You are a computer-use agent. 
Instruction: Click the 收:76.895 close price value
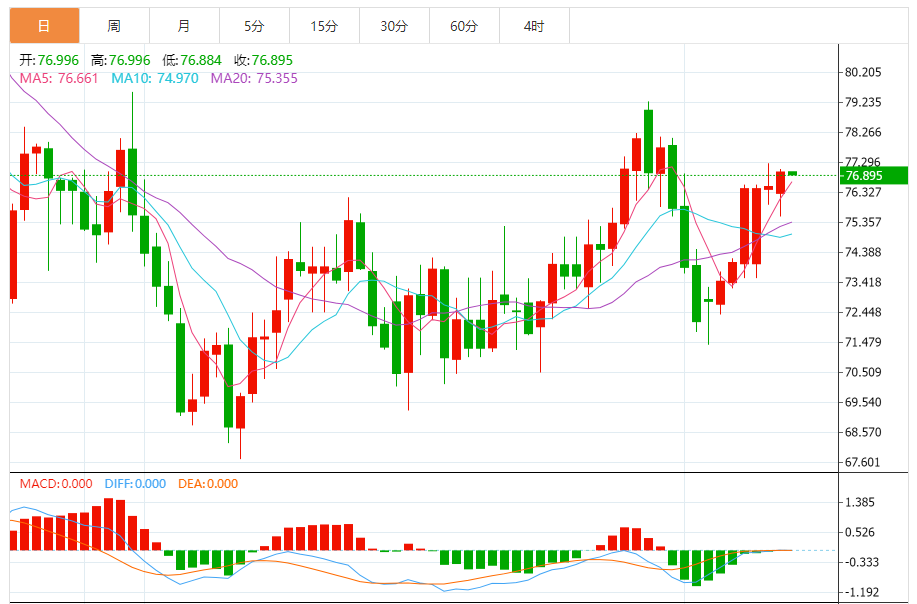pos(263,60)
